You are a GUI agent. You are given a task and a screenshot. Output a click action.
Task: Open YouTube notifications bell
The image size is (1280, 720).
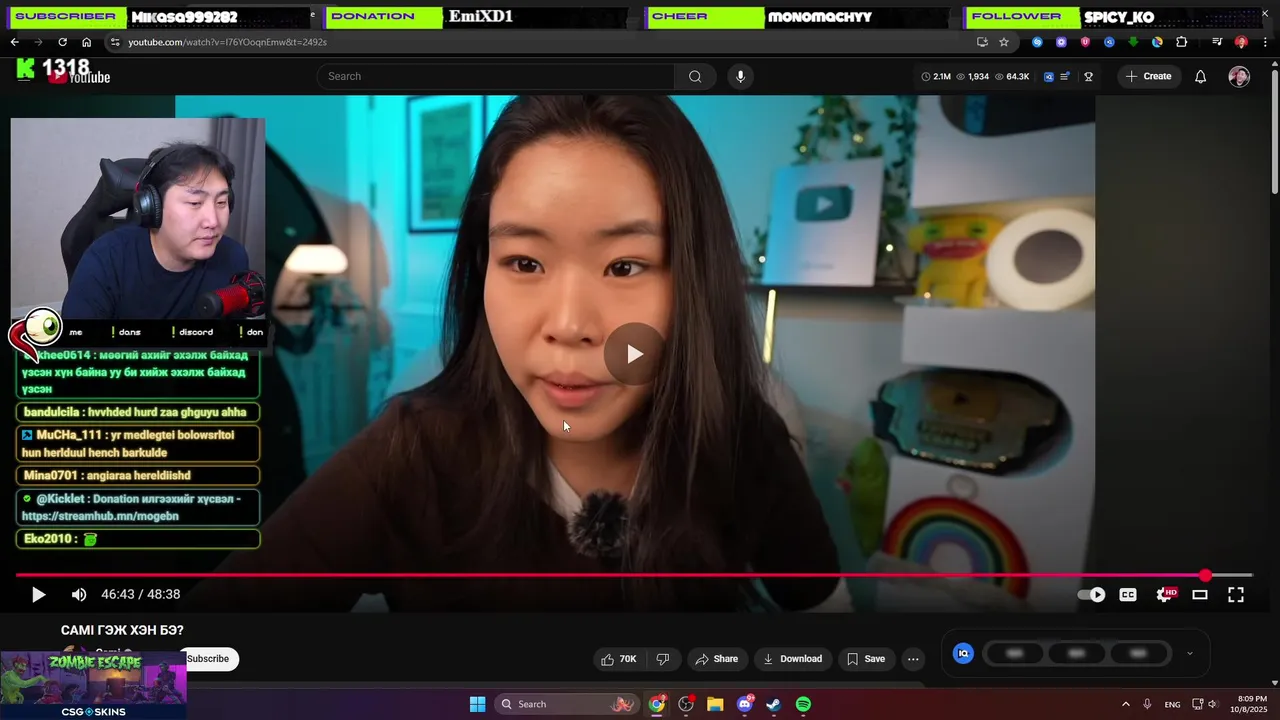tap(1201, 76)
